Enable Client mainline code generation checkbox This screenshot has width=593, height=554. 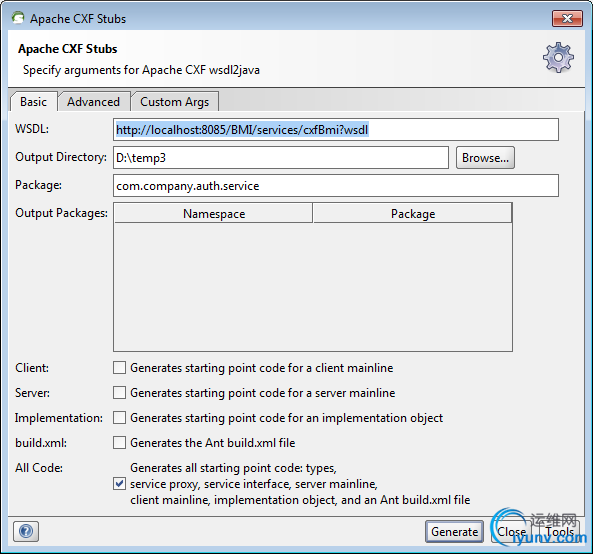[120, 368]
